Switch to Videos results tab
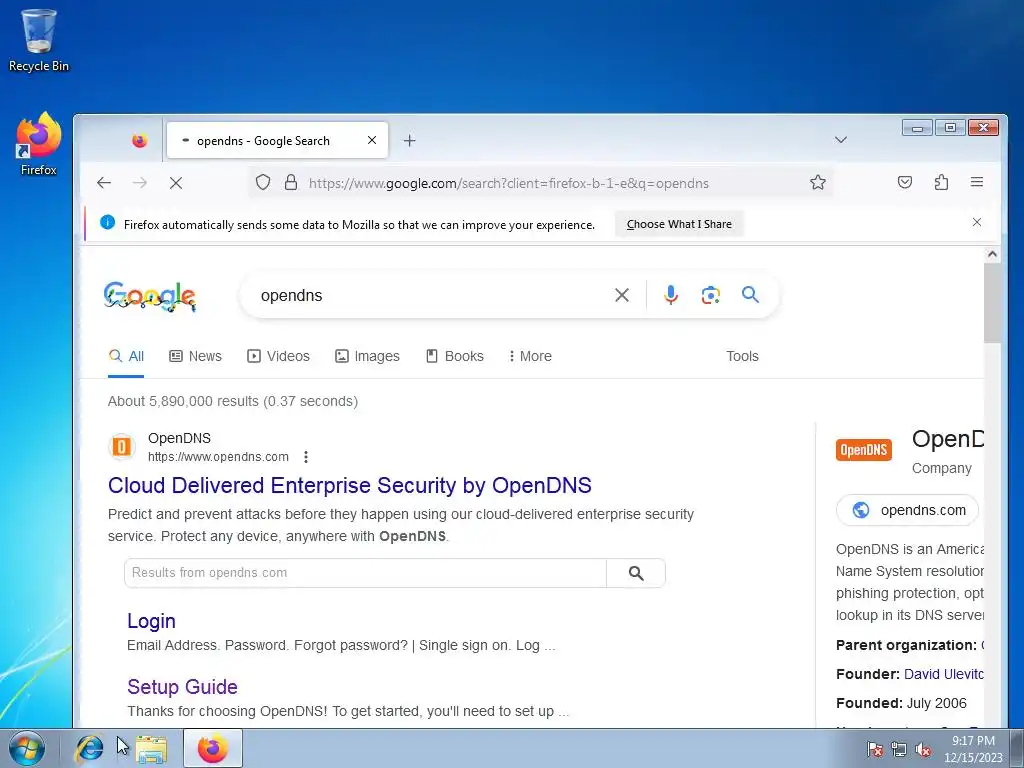1024x768 pixels. coord(278,356)
